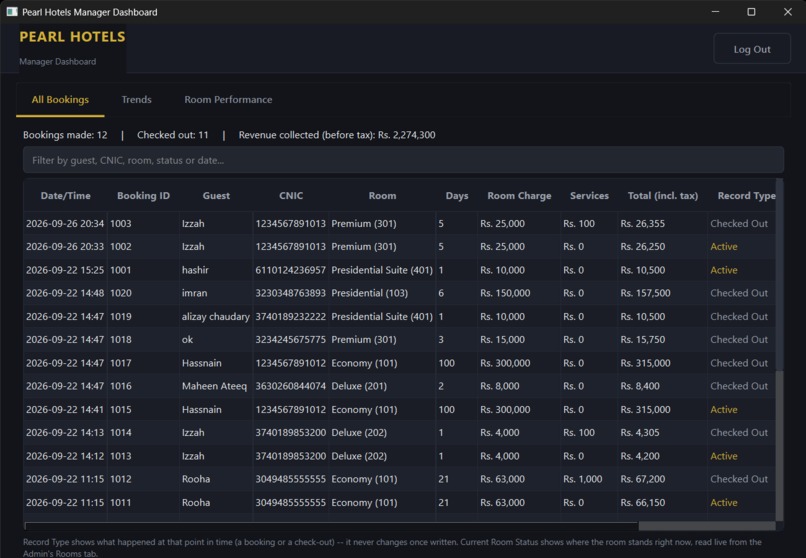Click total Rs. 15,750

coord(643,340)
